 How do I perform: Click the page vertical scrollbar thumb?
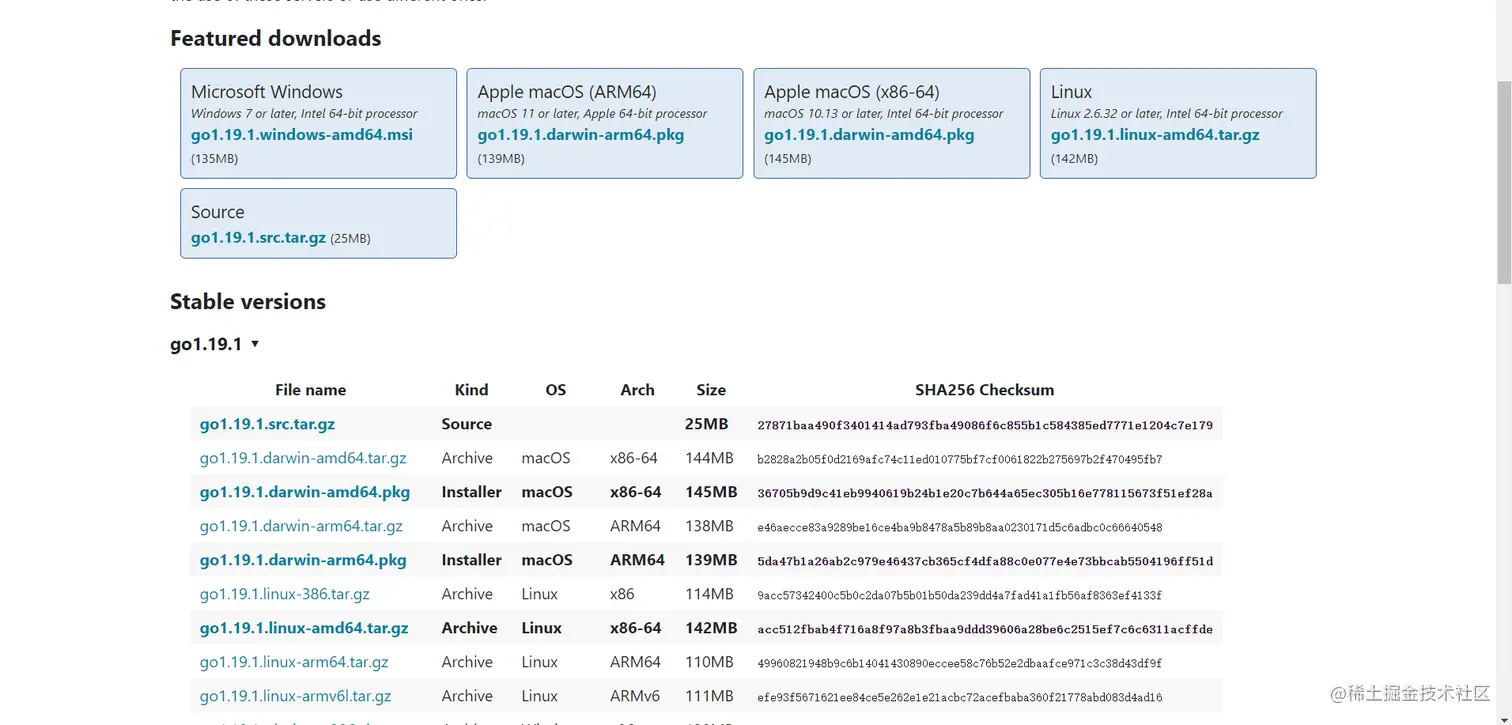[1503, 182]
